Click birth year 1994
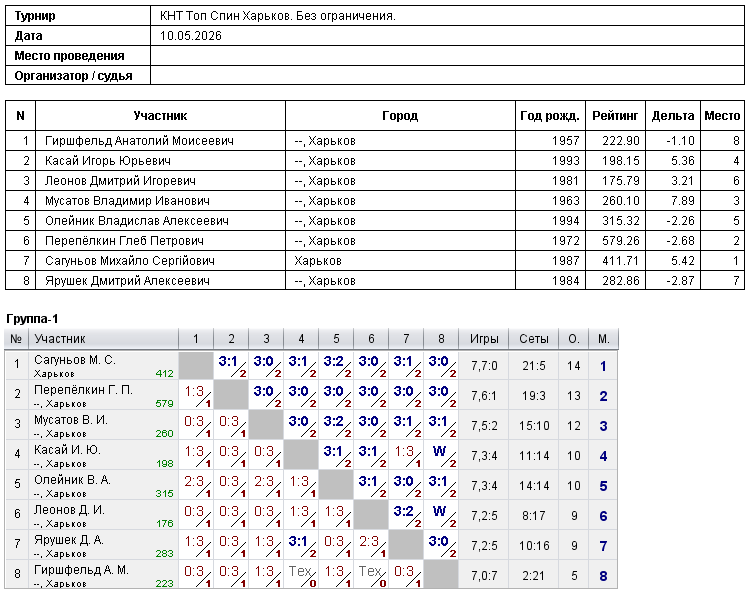 565,221
